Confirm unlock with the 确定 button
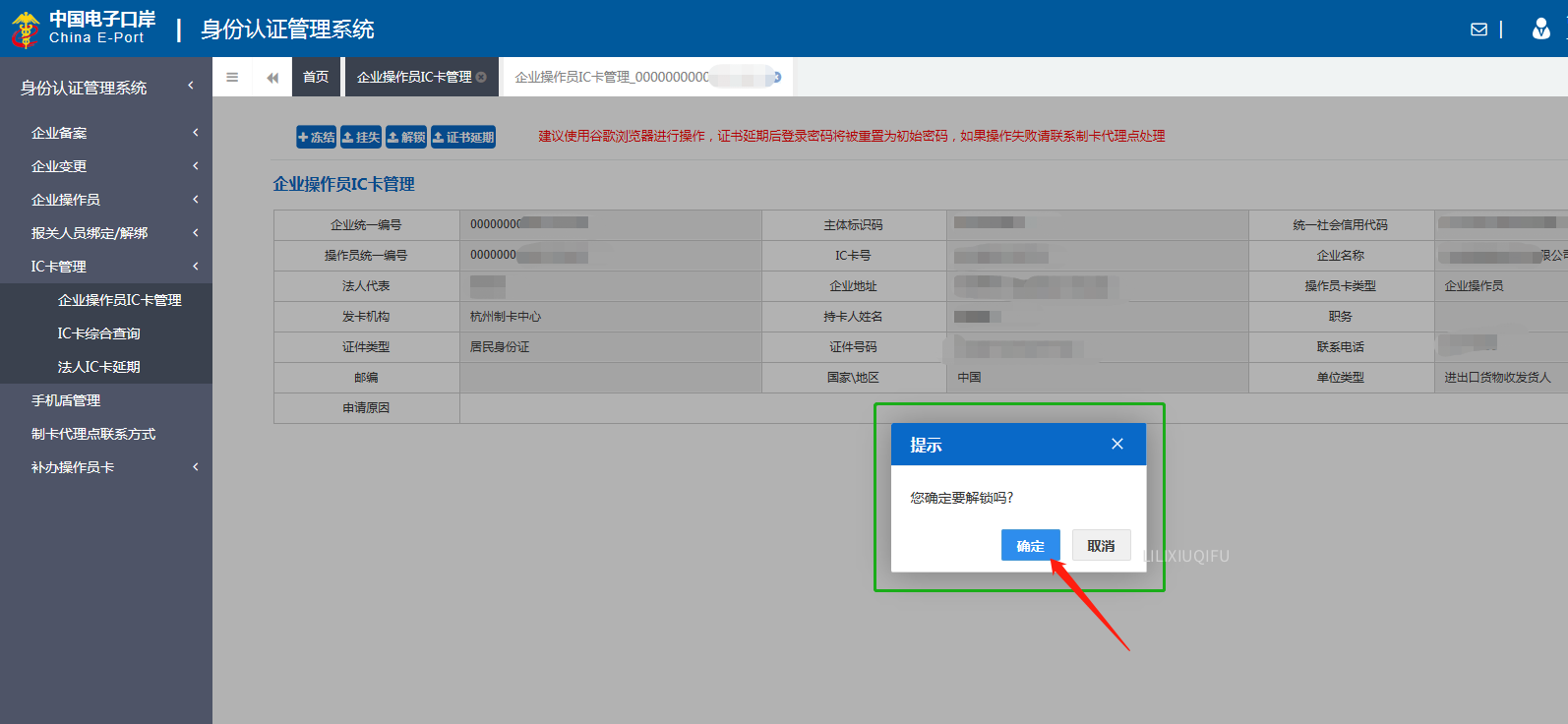1568x724 pixels. [1030, 545]
